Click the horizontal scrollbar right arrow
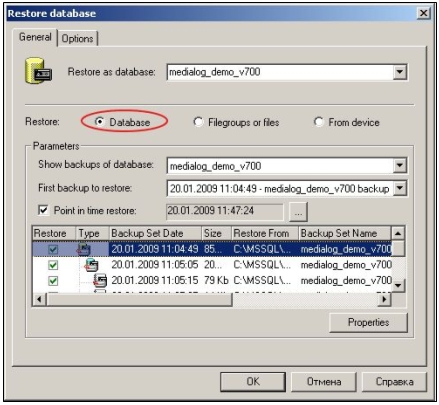The height and width of the screenshot is (405, 439). click(x=384, y=299)
